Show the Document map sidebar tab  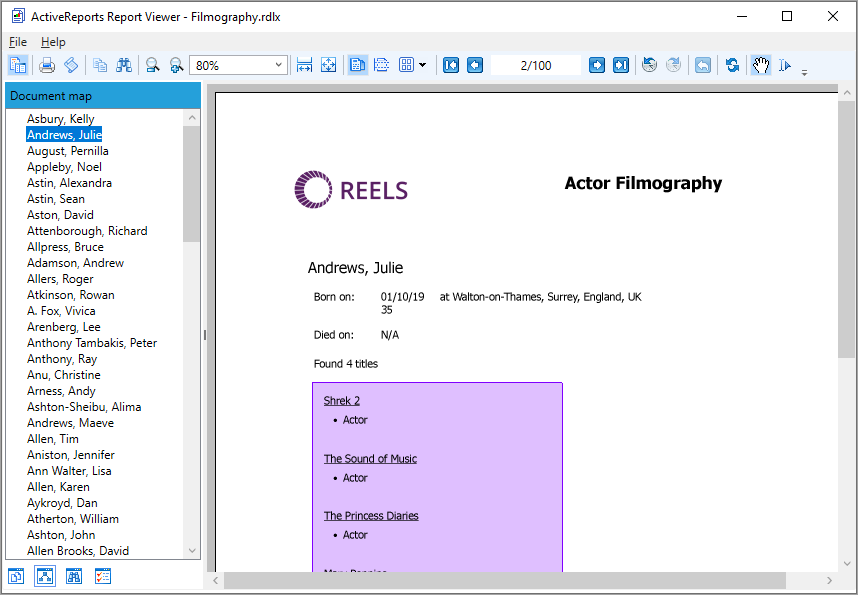pyautogui.click(x=45, y=576)
